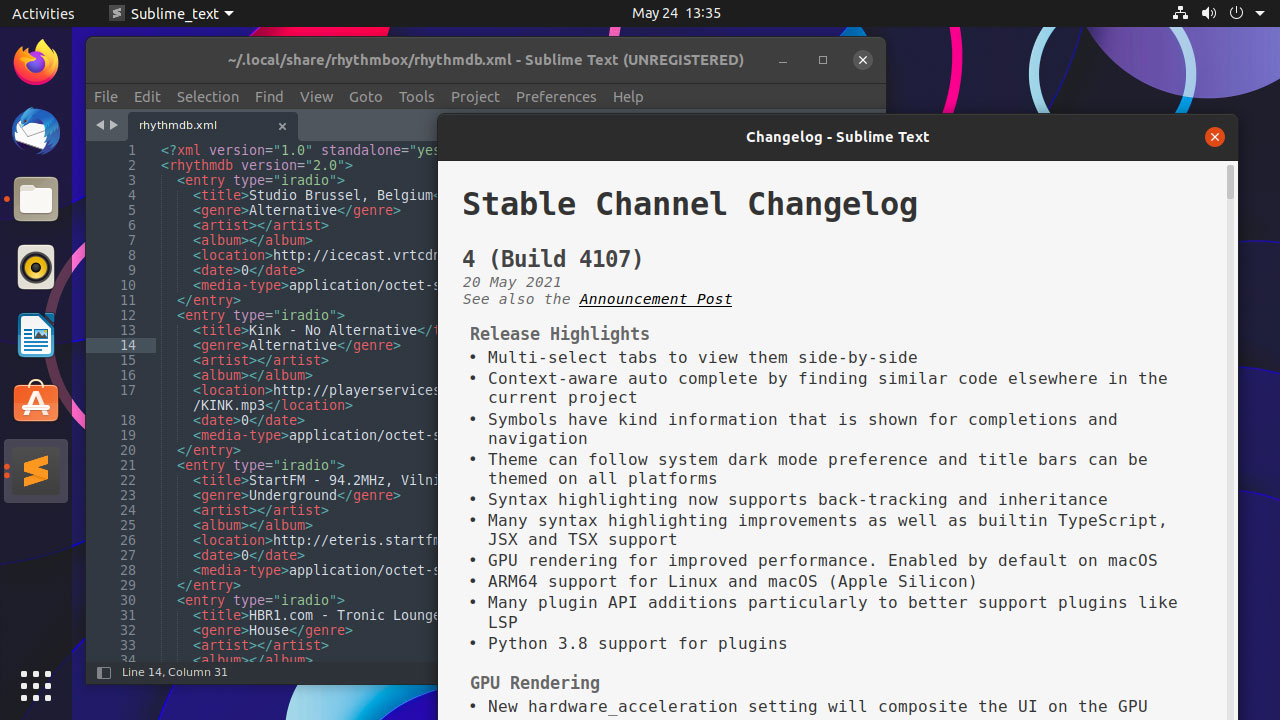Open the Preferences menu
Viewport: 1280px width, 720px height.
point(556,97)
